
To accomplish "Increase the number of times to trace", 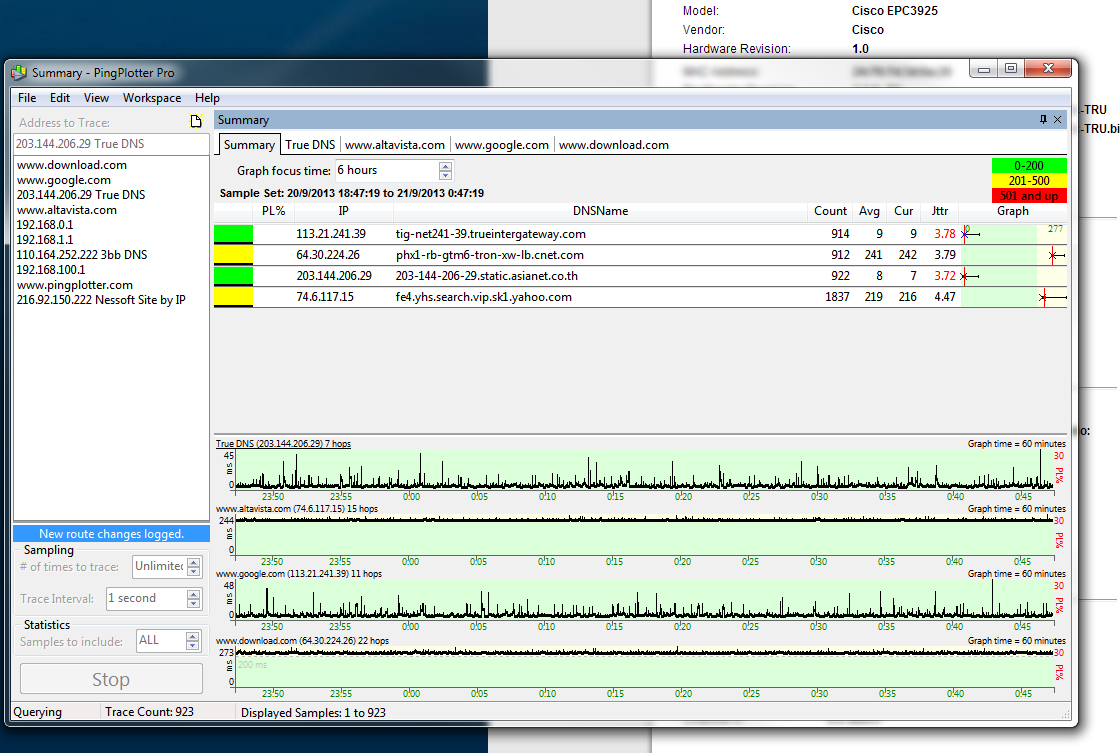I will [193, 563].
